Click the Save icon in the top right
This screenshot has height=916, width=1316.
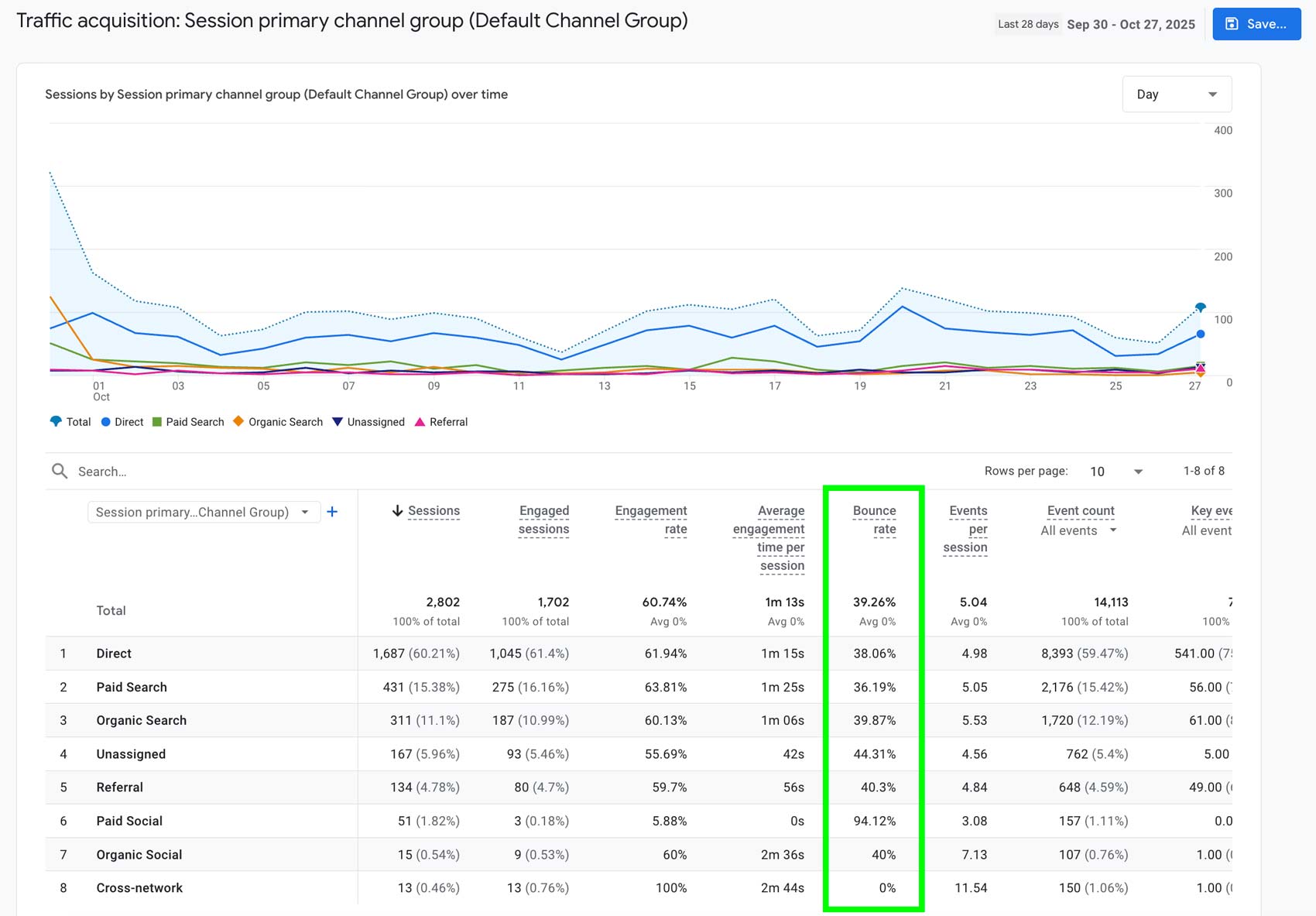(1232, 24)
